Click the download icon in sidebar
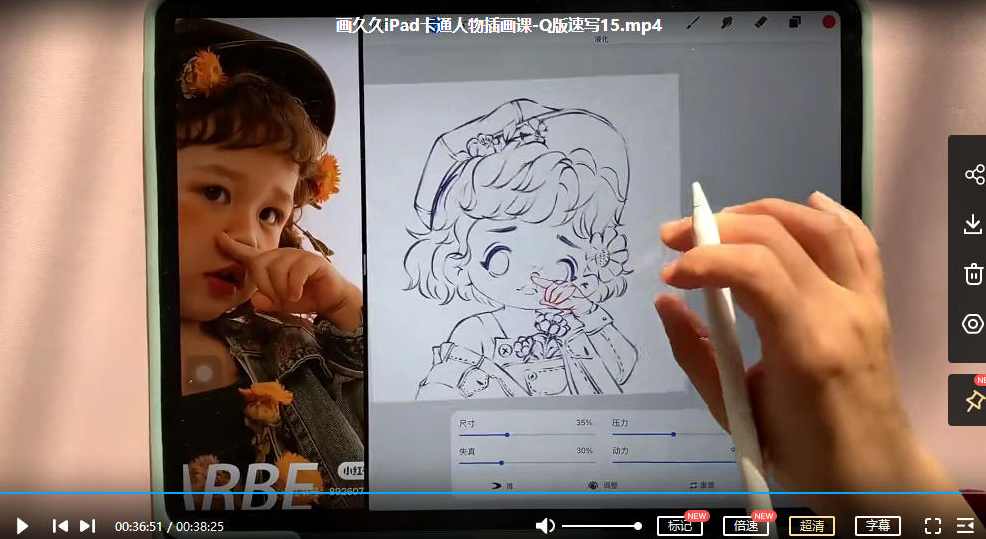Image resolution: width=986 pixels, height=539 pixels. click(x=973, y=224)
